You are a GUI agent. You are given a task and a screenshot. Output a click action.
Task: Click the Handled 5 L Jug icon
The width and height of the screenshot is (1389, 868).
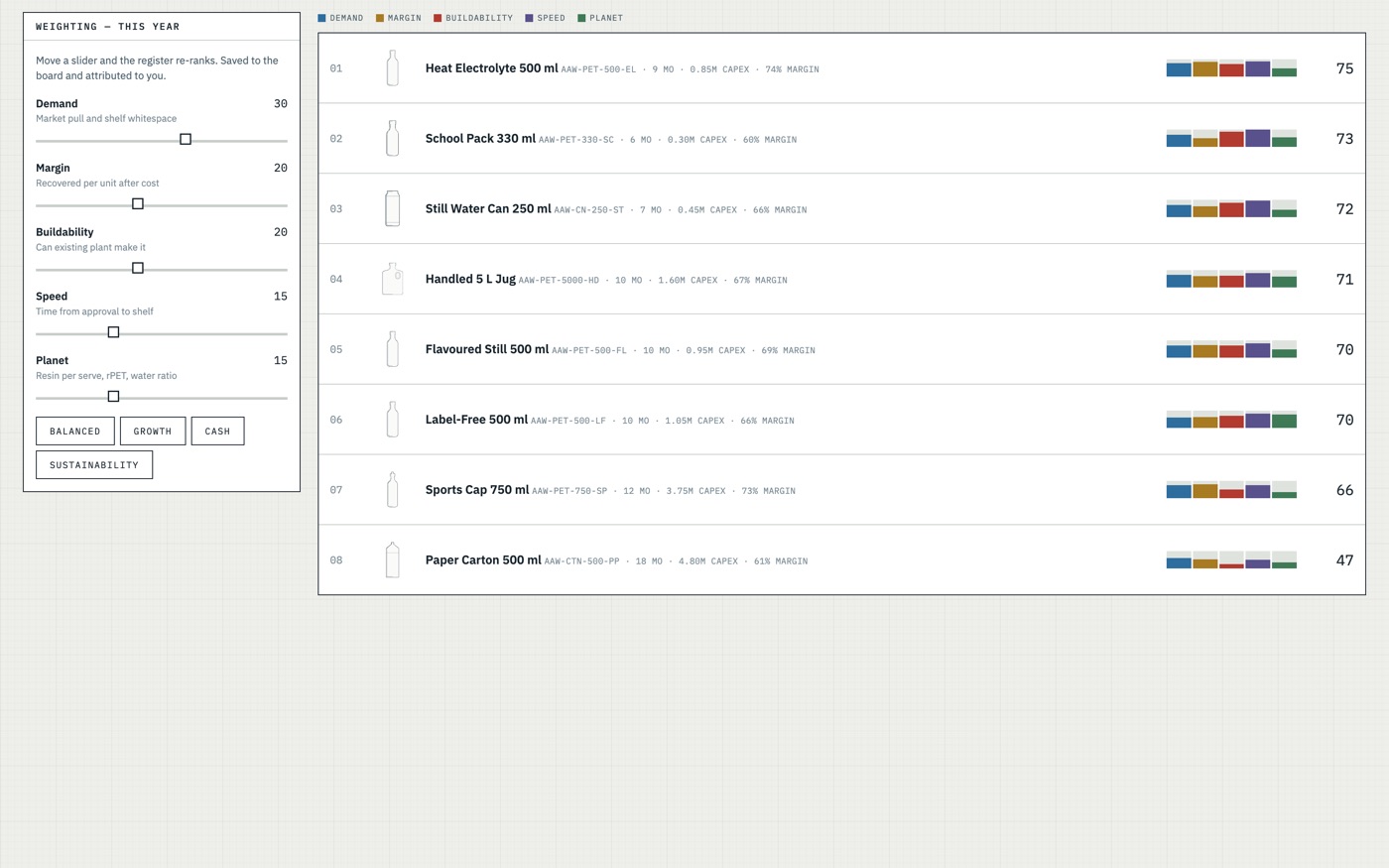pos(393,279)
